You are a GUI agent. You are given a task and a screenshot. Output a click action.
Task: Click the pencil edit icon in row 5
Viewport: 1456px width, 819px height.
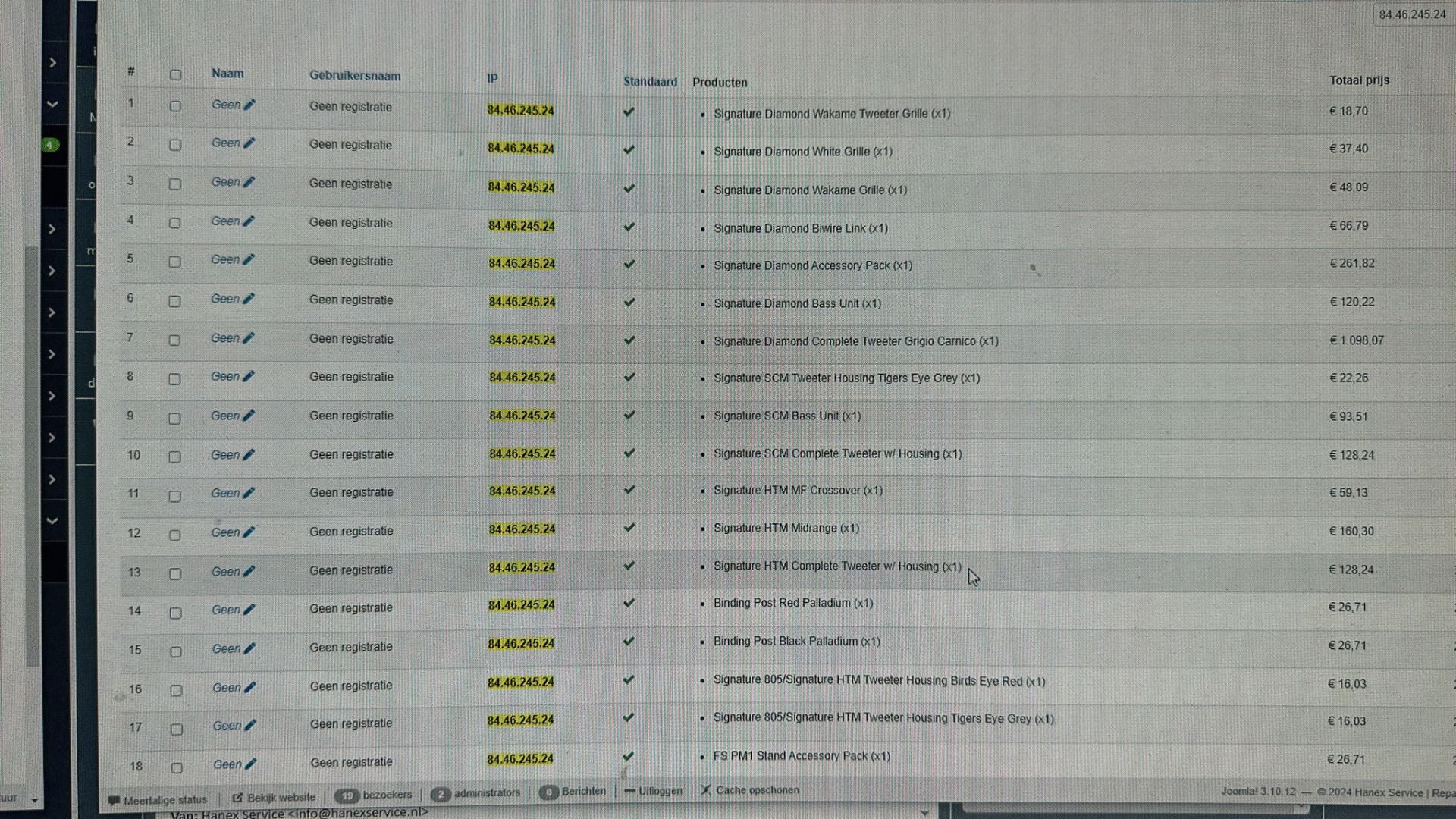[x=249, y=259]
